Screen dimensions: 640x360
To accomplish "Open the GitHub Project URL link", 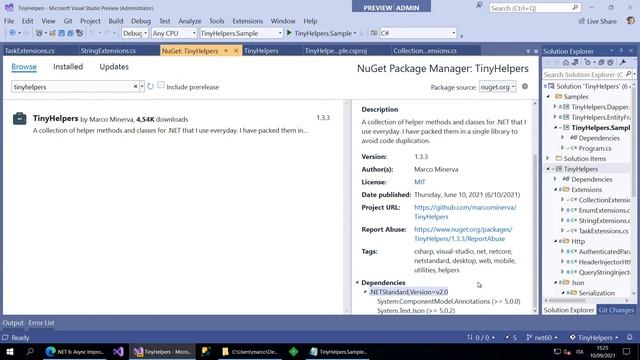I will [x=465, y=212].
